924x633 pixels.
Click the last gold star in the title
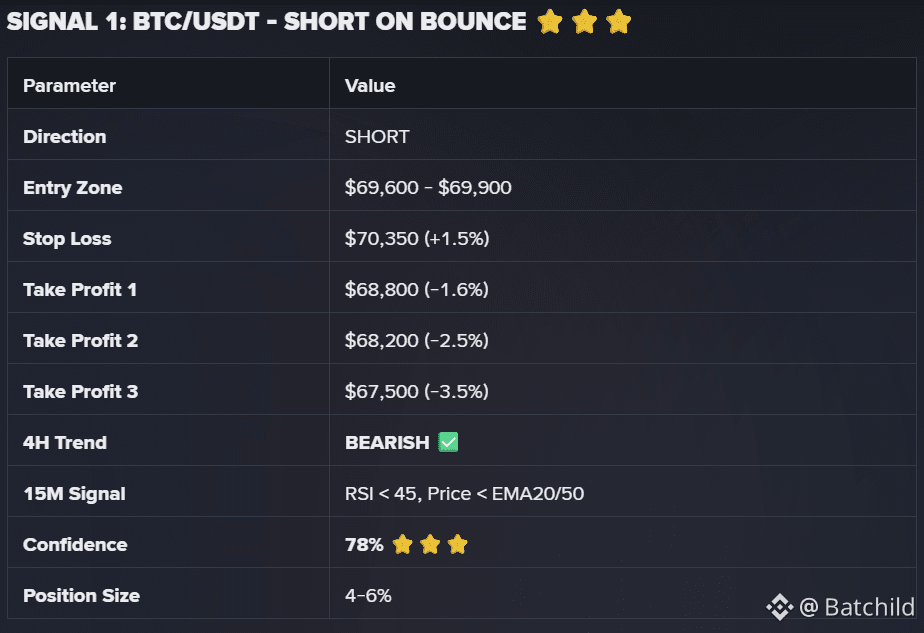(619, 22)
